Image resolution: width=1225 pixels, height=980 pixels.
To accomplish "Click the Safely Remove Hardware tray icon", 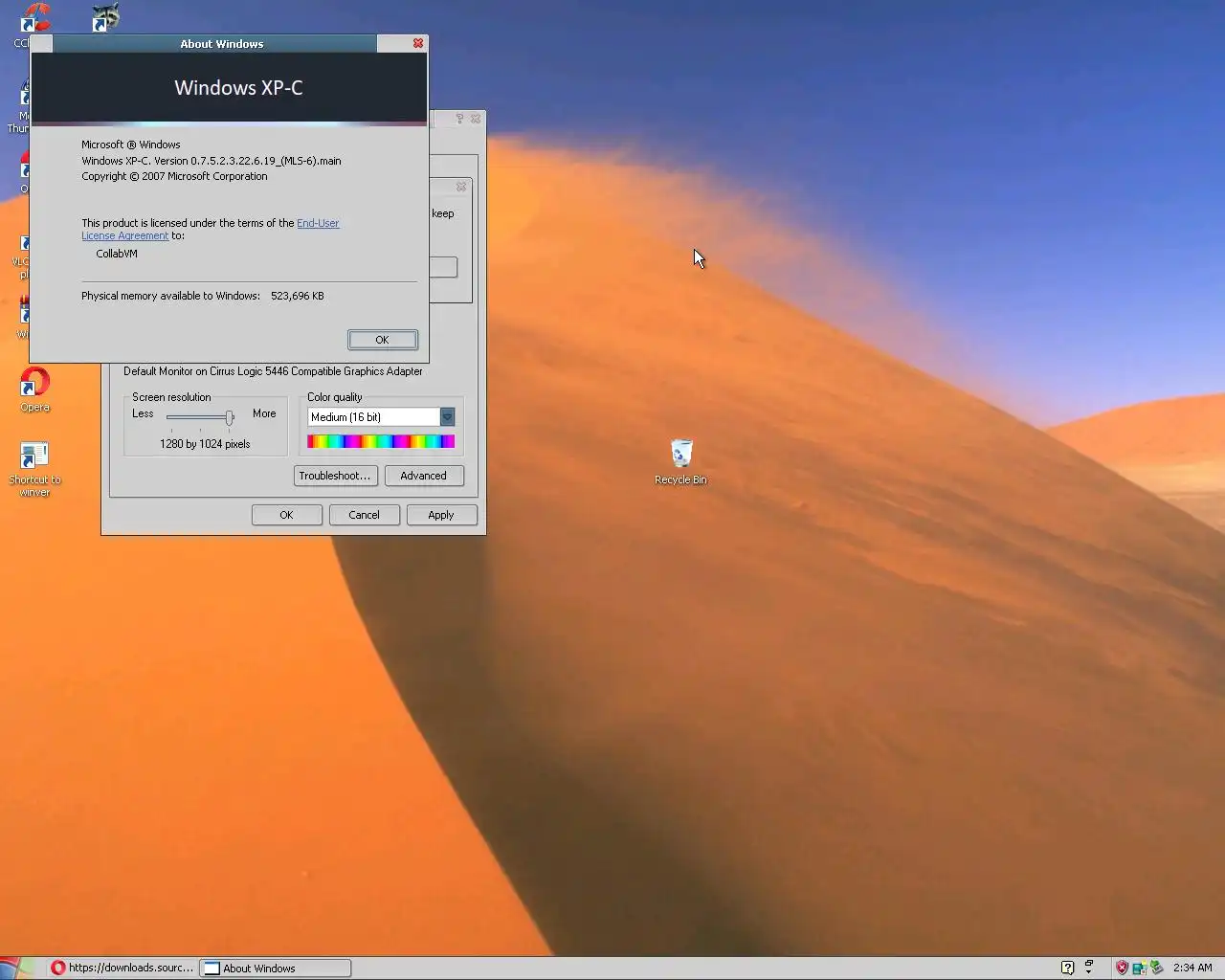I will (1155, 968).
